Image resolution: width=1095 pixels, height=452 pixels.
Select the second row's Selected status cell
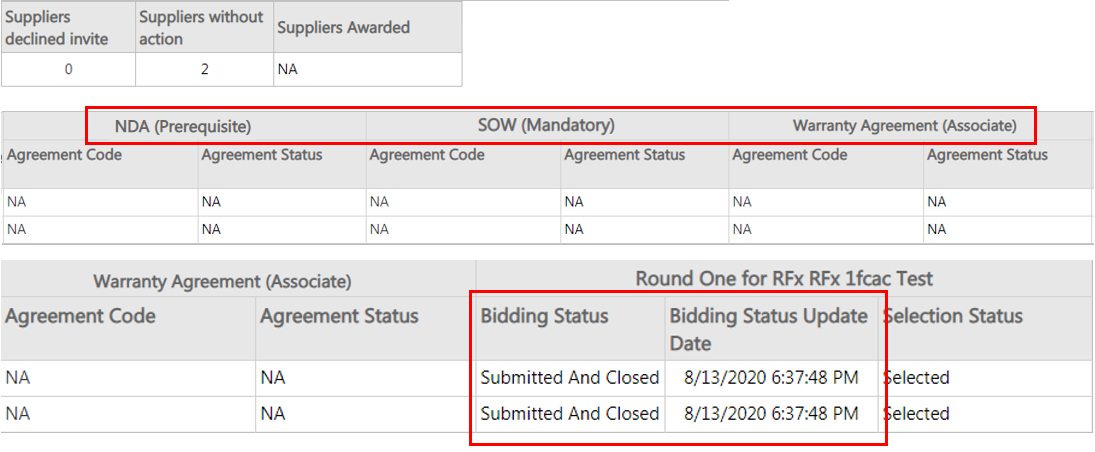point(916,414)
